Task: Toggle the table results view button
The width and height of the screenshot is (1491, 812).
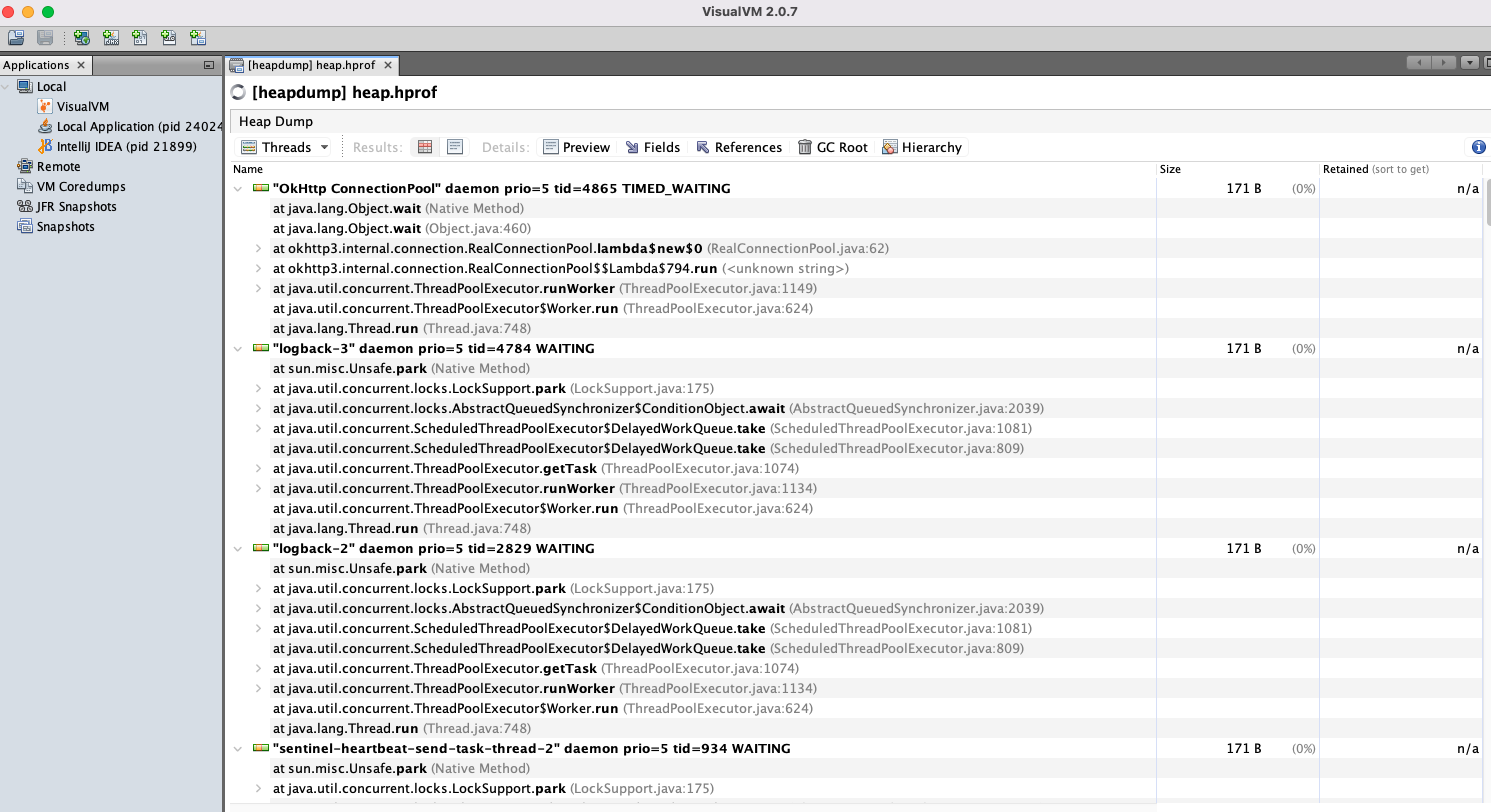Action: point(425,147)
